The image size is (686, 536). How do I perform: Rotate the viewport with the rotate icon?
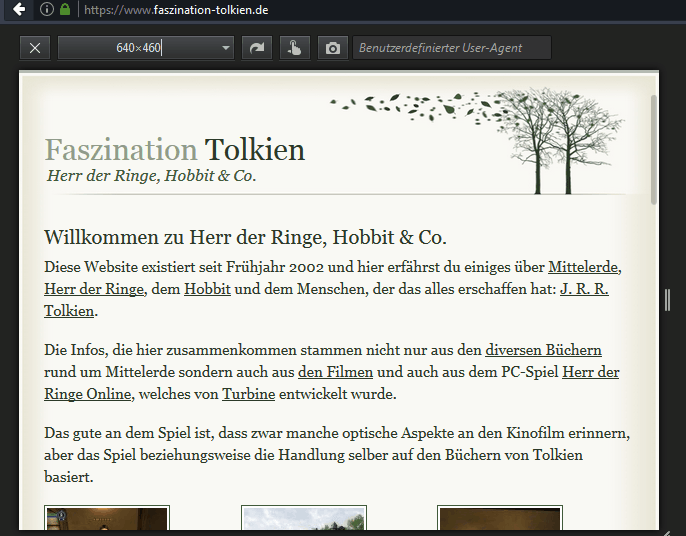click(257, 48)
